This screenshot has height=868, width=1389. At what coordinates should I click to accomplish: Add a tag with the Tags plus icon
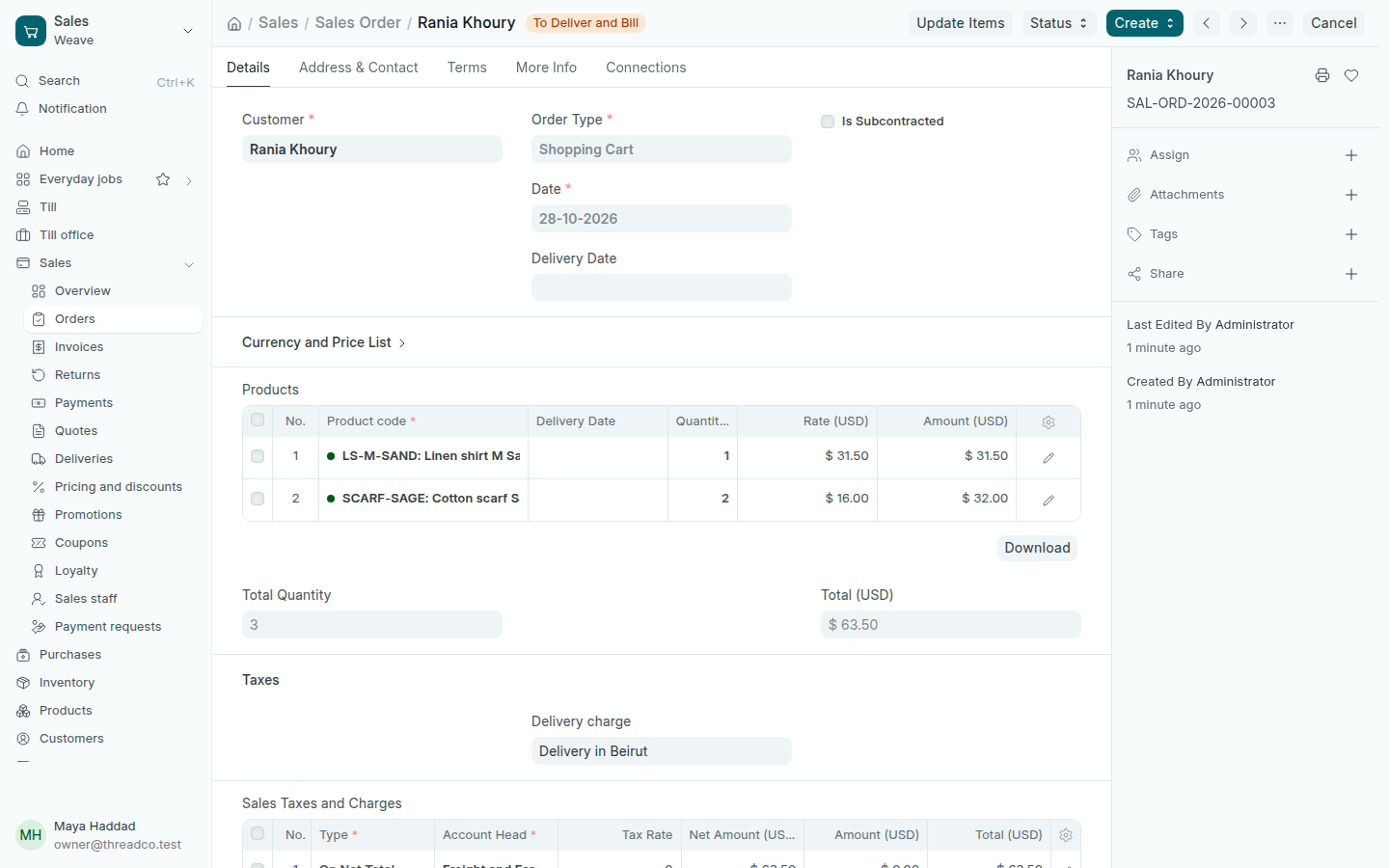(x=1351, y=234)
